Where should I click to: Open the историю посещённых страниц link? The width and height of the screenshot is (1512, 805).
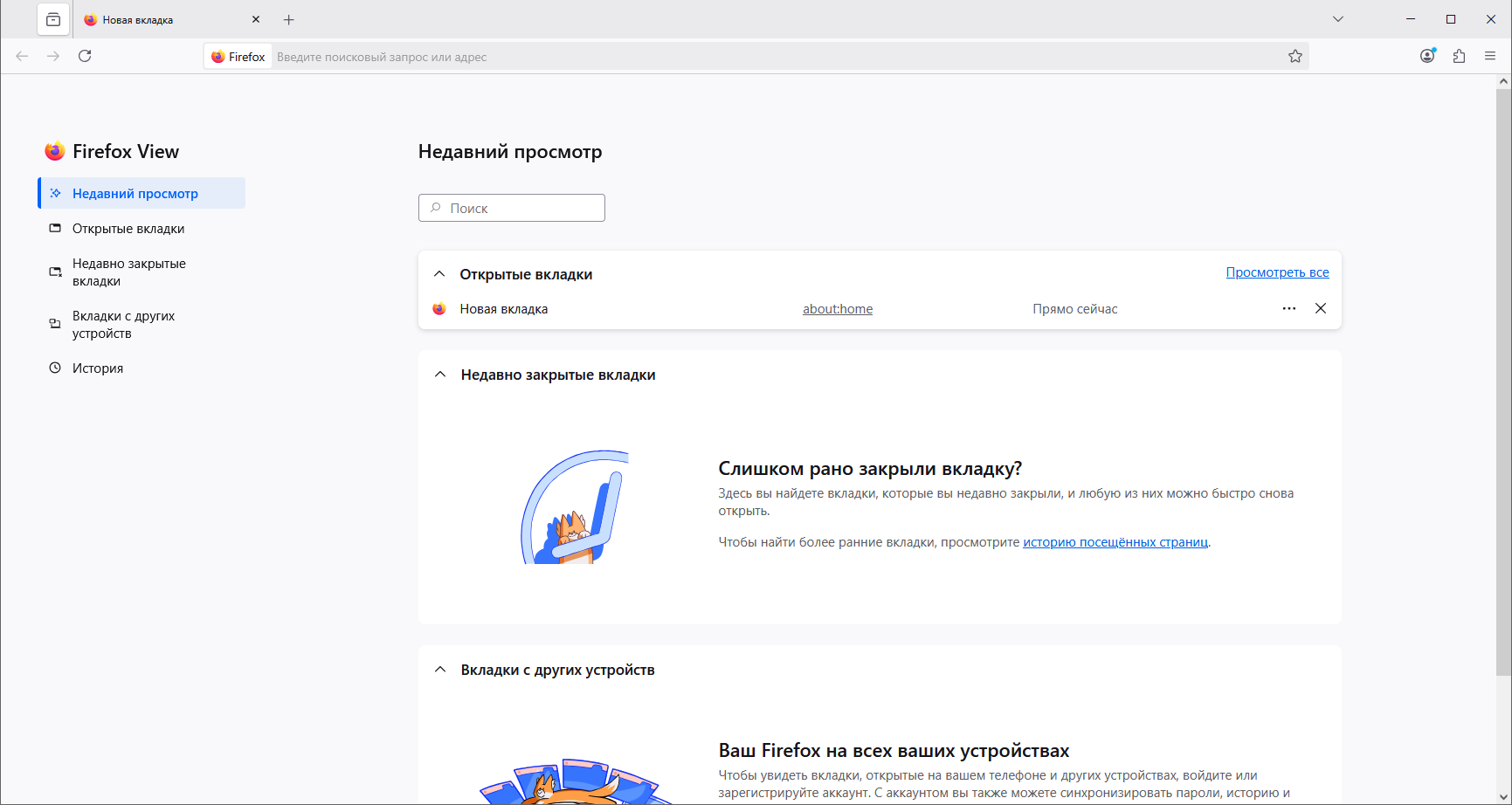pos(1115,542)
